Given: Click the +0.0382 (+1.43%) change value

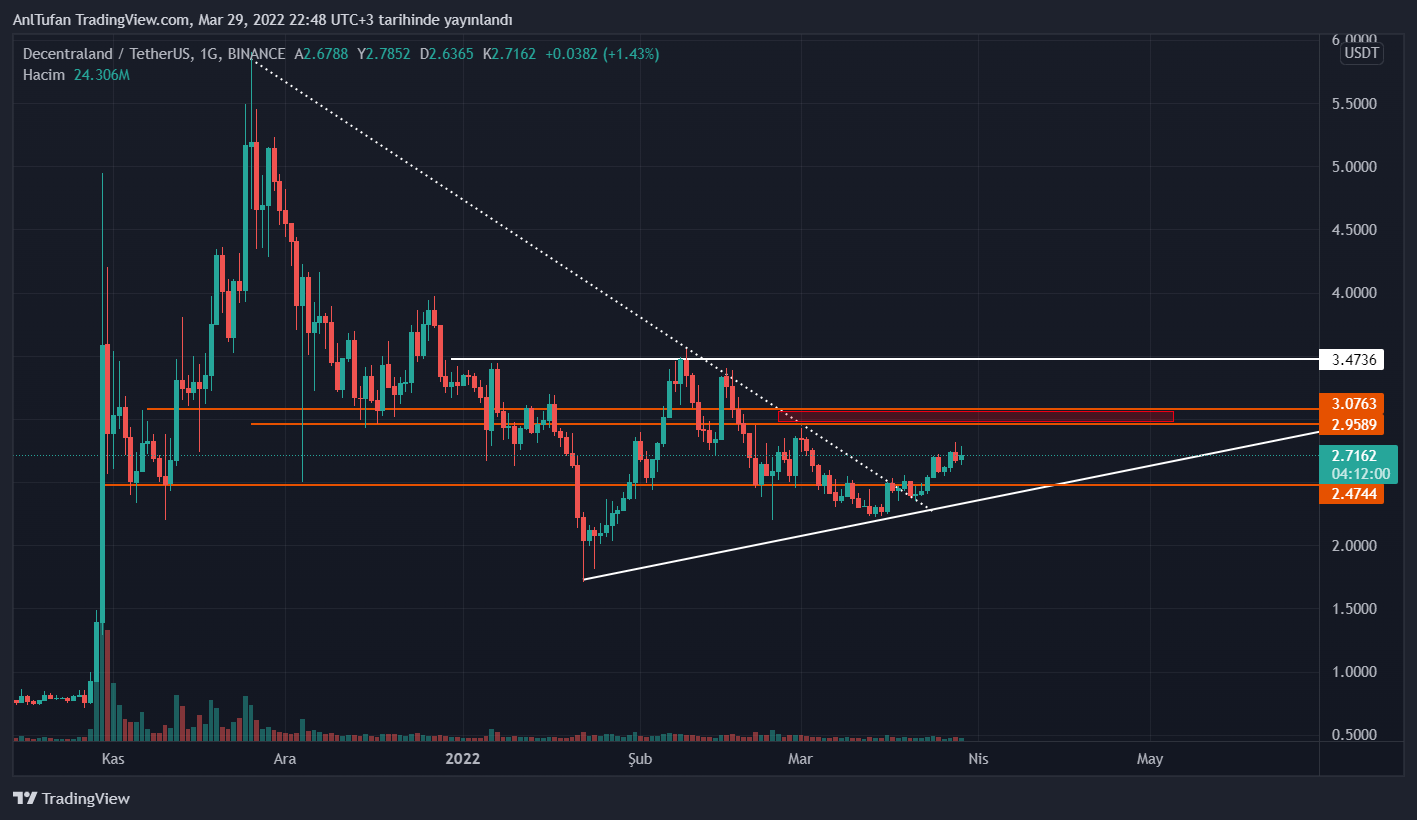Looking at the screenshot, I should (602, 55).
